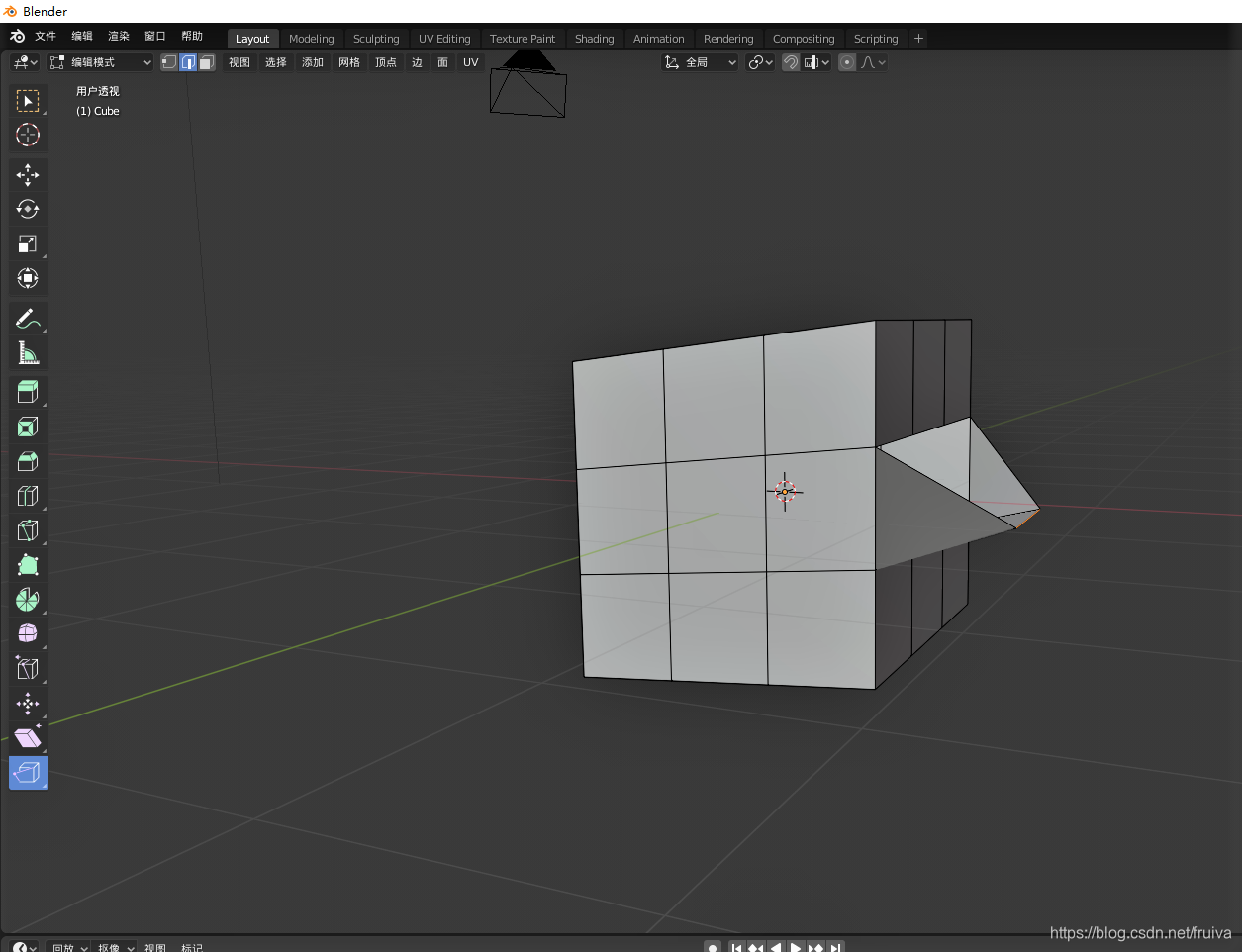Select the Extrude Region tool
The image size is (1242, 952).
click(28, 392)
